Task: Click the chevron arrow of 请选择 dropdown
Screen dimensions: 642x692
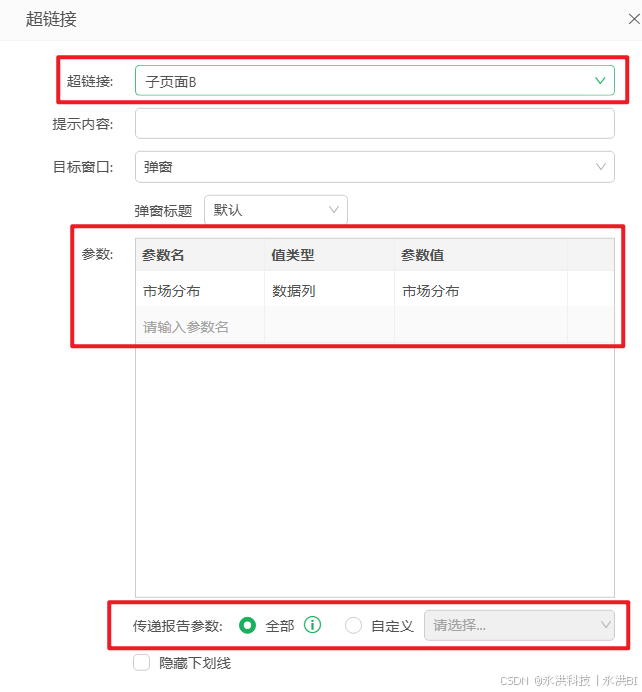Action: point(605,625)
